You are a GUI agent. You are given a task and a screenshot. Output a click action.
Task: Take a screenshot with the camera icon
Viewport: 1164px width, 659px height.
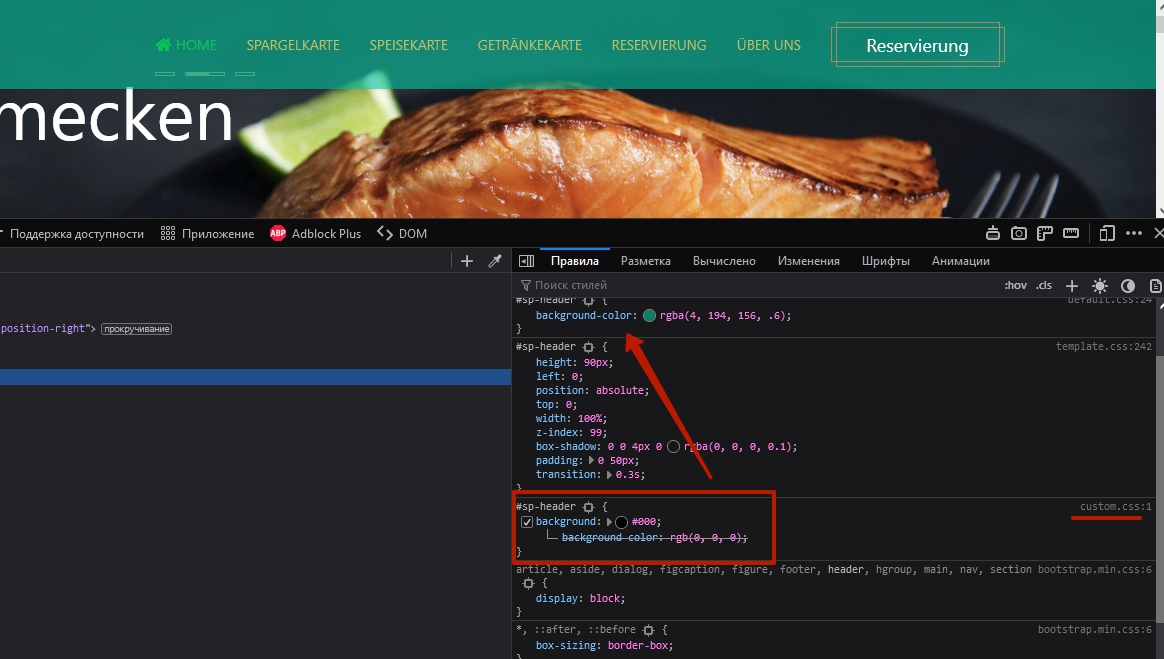tap(1019, 233)
